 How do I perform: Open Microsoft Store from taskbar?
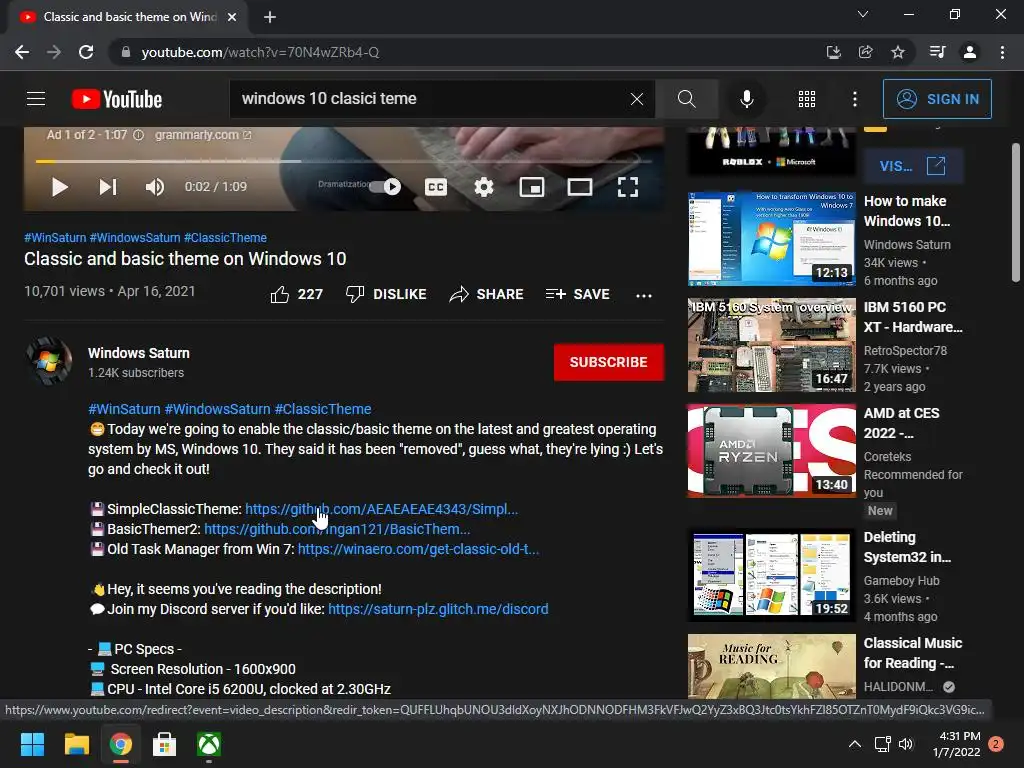pos(165,744)
